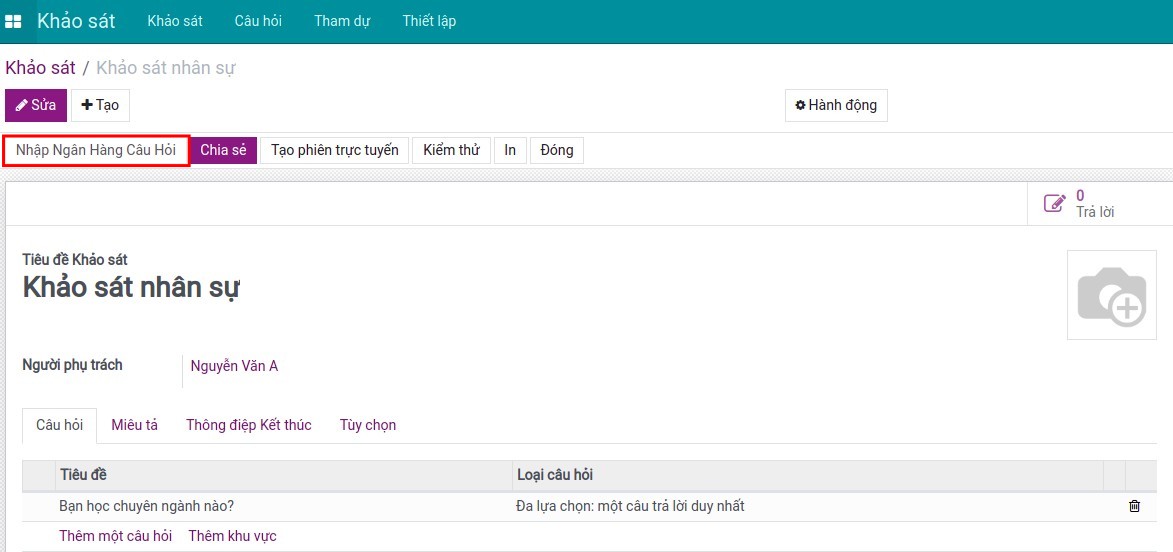Open the Trả lời answers stat button
Viewport: 1173px width, 552px height.
1080,204
